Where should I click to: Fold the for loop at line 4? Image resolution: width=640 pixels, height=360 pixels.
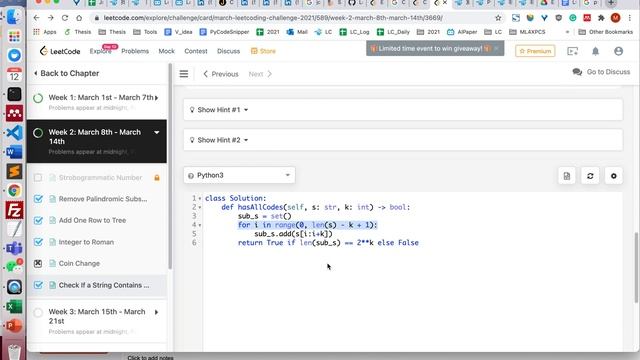(200, 225)
